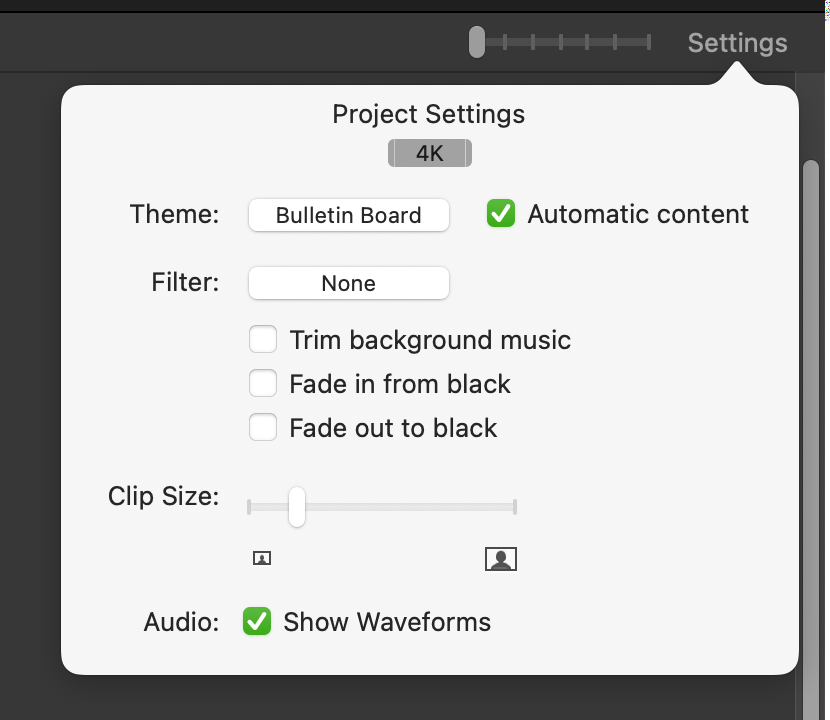Check the Fade in from black box
This screenshot has height=720, width=830.
263,383
